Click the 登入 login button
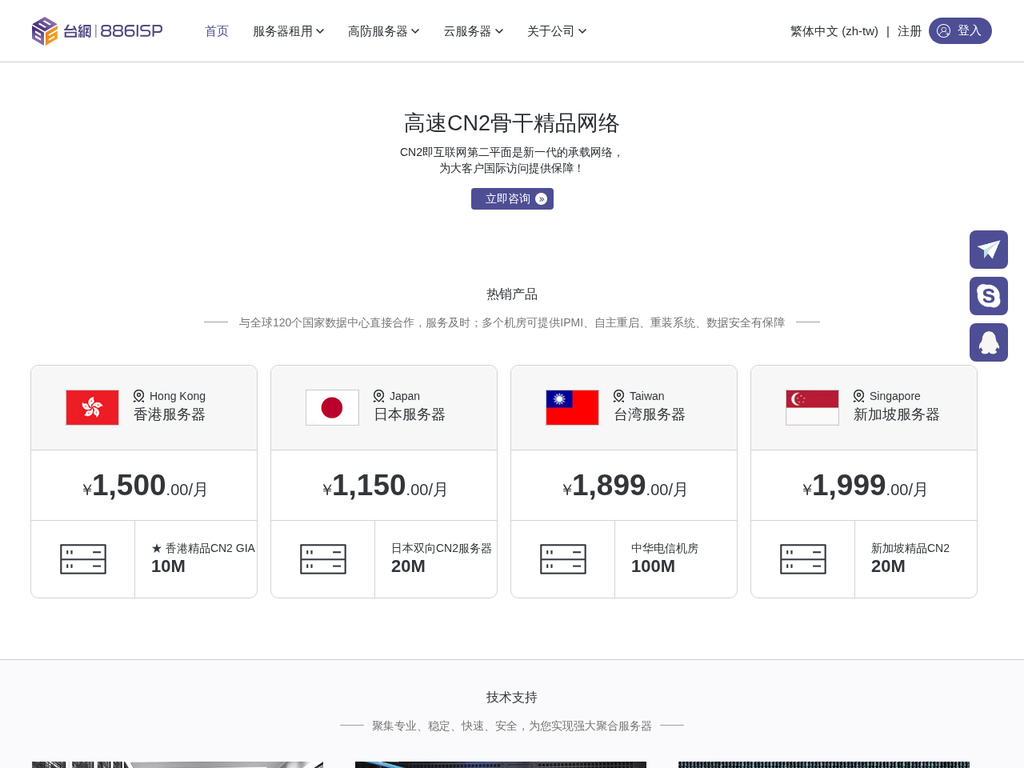Viewport: 1024px width, 768px height. point(960,31)
